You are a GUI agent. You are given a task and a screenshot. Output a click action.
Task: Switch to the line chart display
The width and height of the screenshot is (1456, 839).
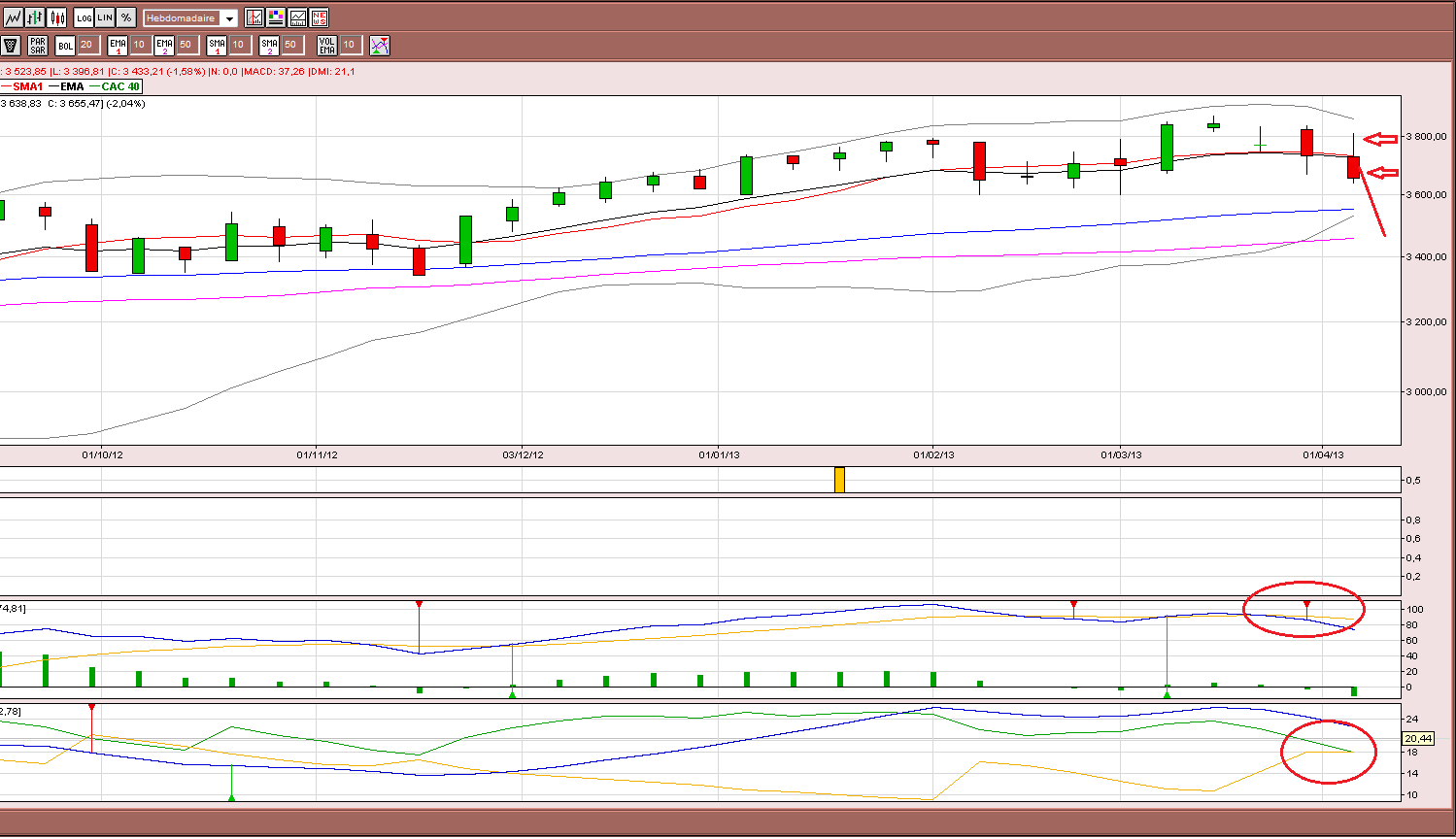point(13,17)
